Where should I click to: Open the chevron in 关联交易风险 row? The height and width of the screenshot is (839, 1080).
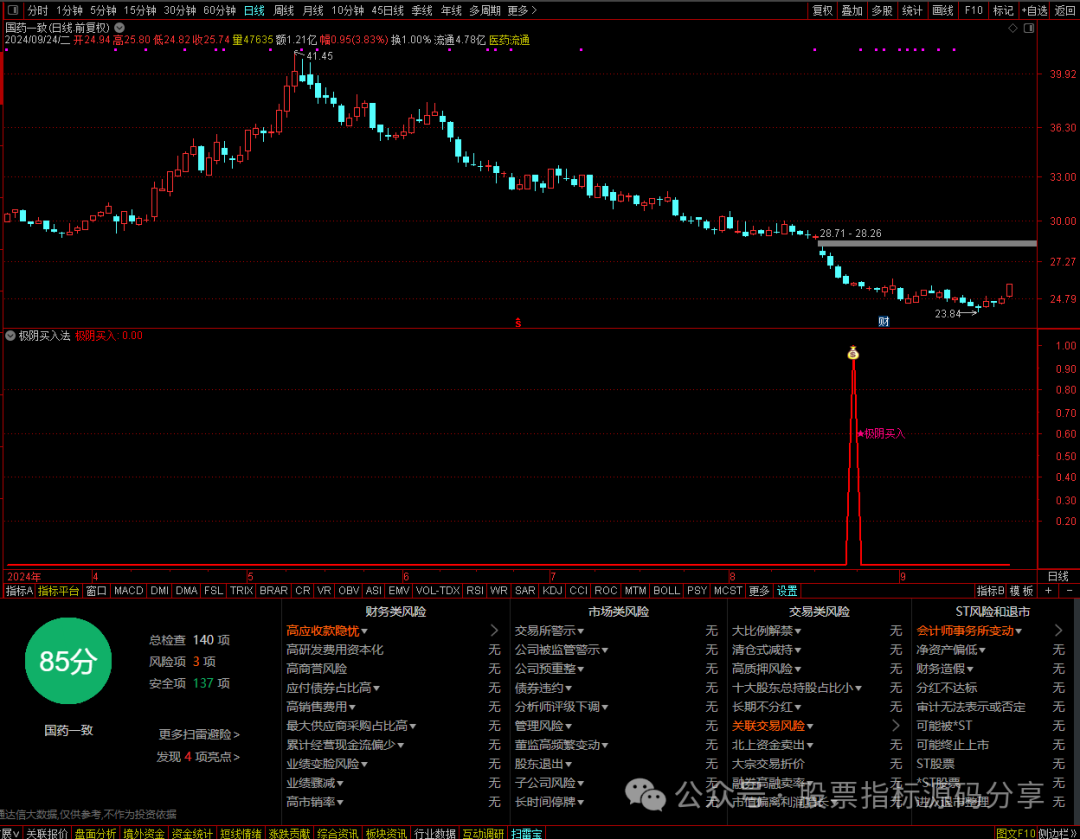(895, 725)
